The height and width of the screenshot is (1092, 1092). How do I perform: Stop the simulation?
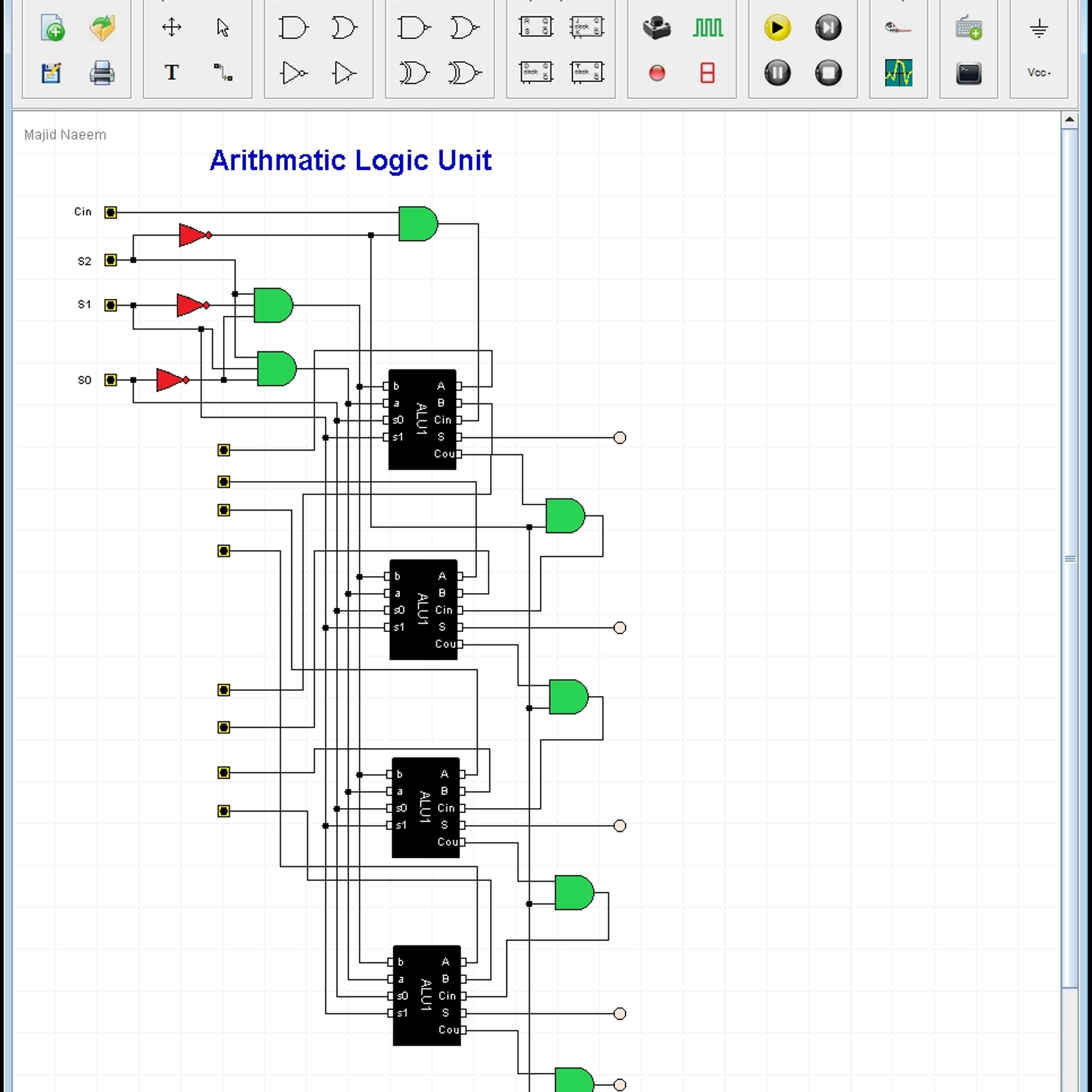coord(829,73)
